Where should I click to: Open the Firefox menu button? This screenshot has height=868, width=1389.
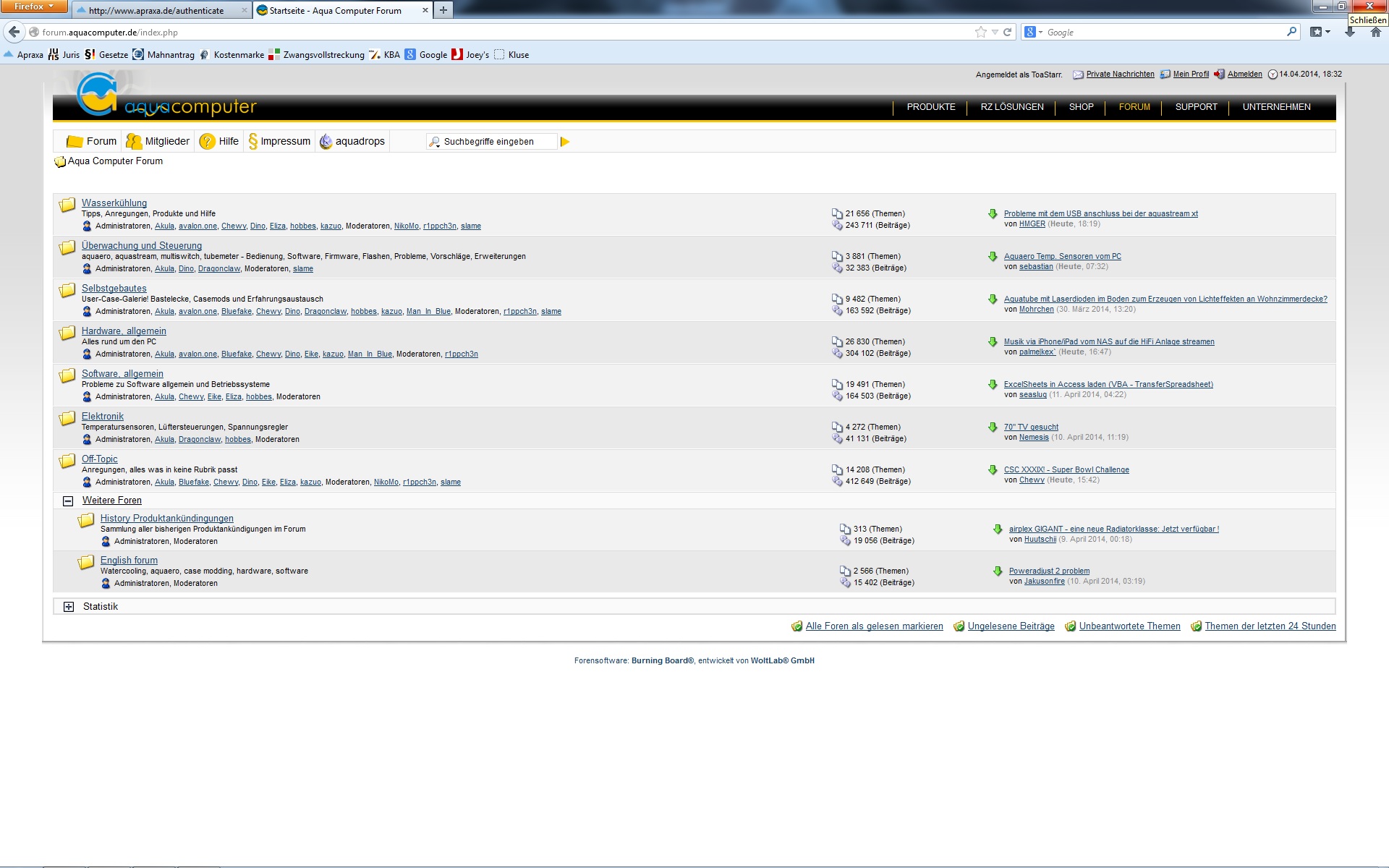(33, 7)
